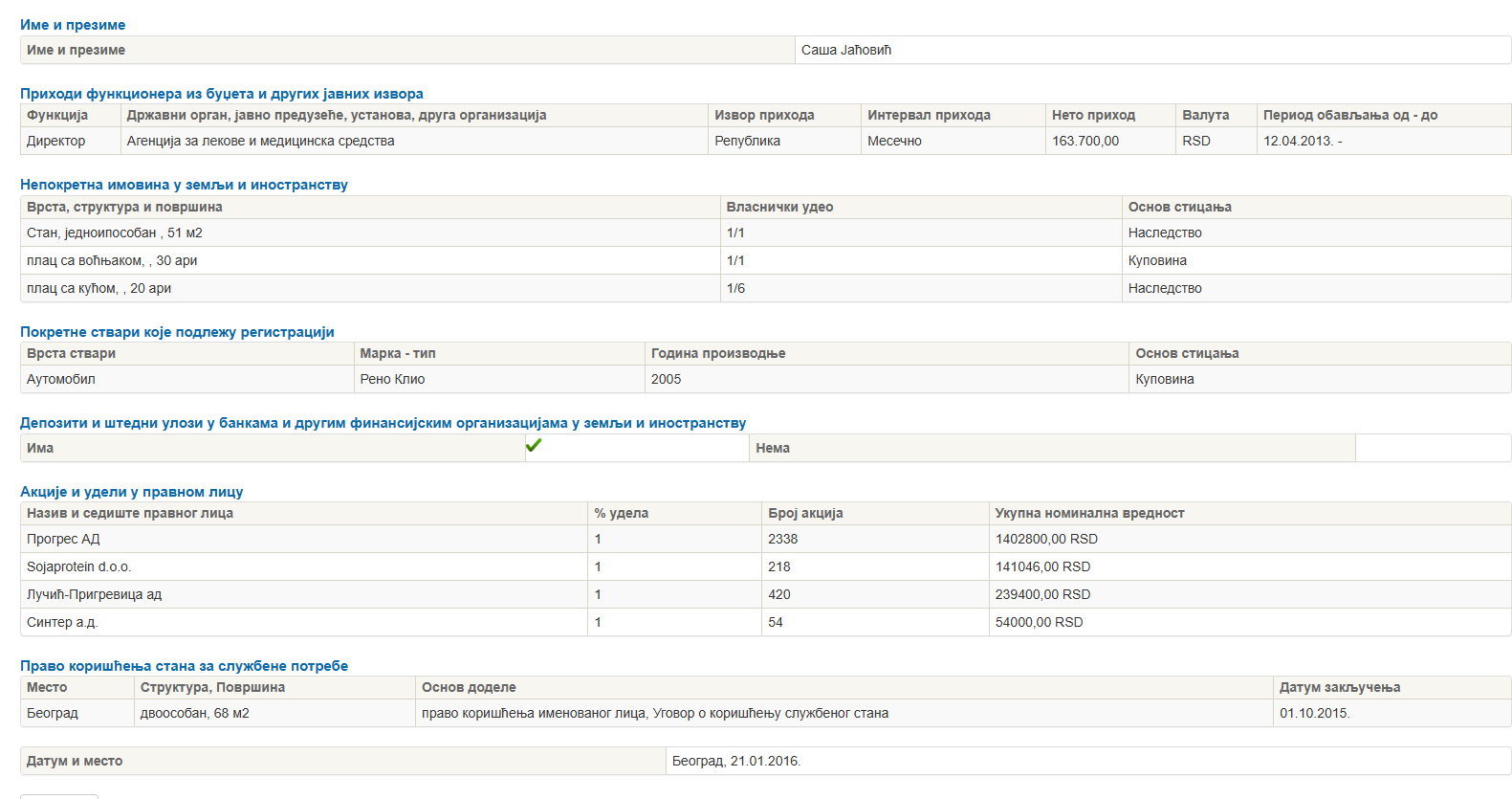Click the date cell Београд, 21.01.2016.
1512x799 pixels.
click(x=736, y=761)
